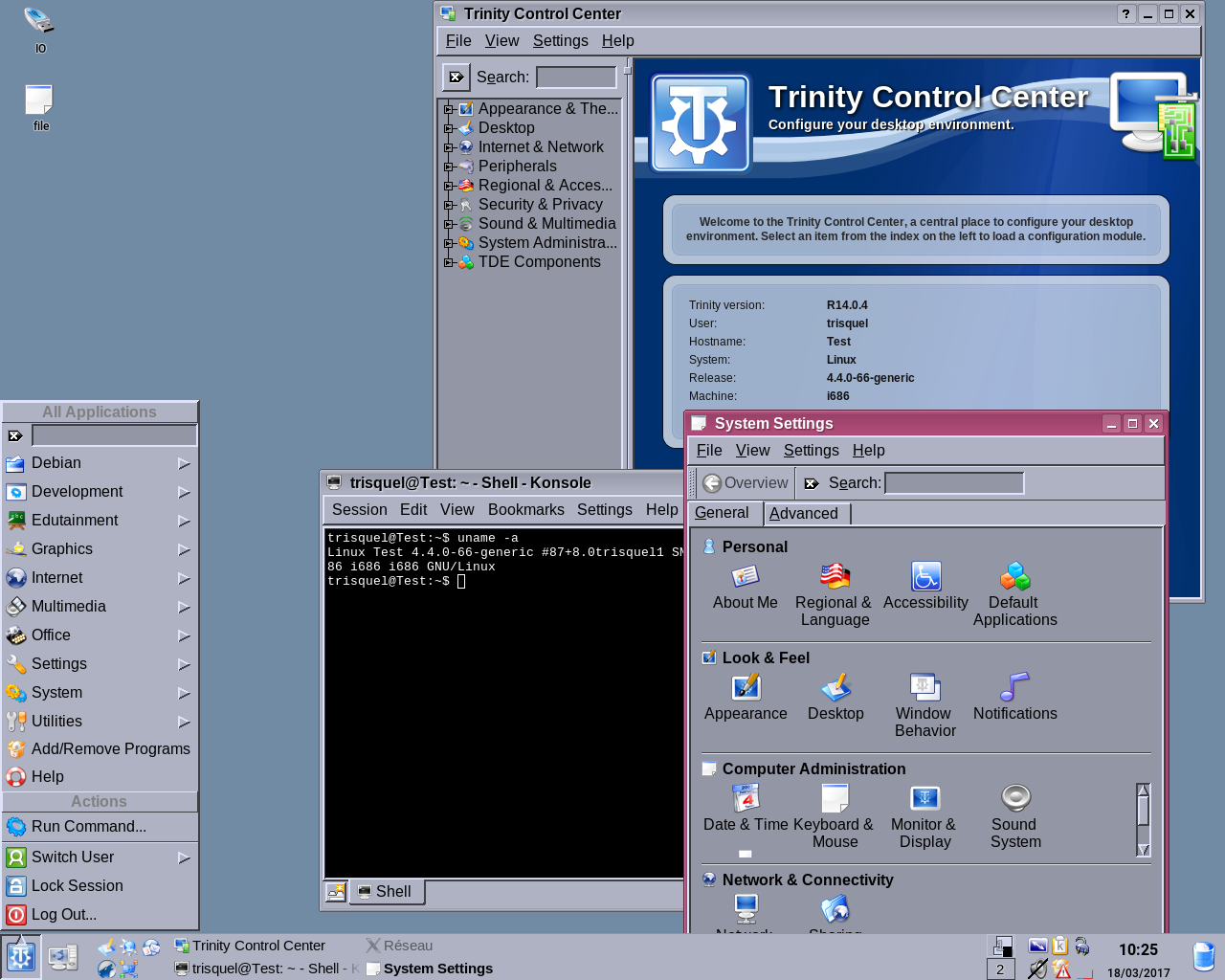Expand the Security & Privacy tree node
Viewport: 1225px width, 980px height.
[448, 205]
